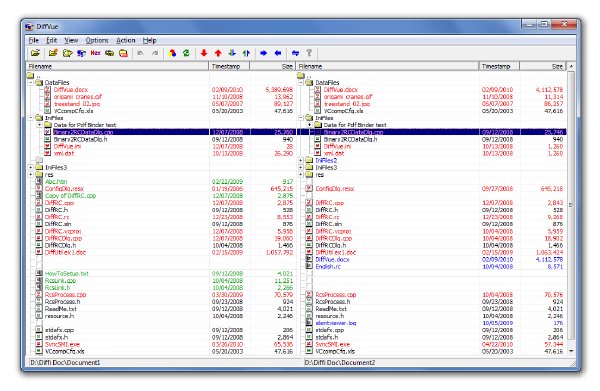
Task: Expand the res folder in left pane
Action: pyautogui.click(x=31, y=174)
